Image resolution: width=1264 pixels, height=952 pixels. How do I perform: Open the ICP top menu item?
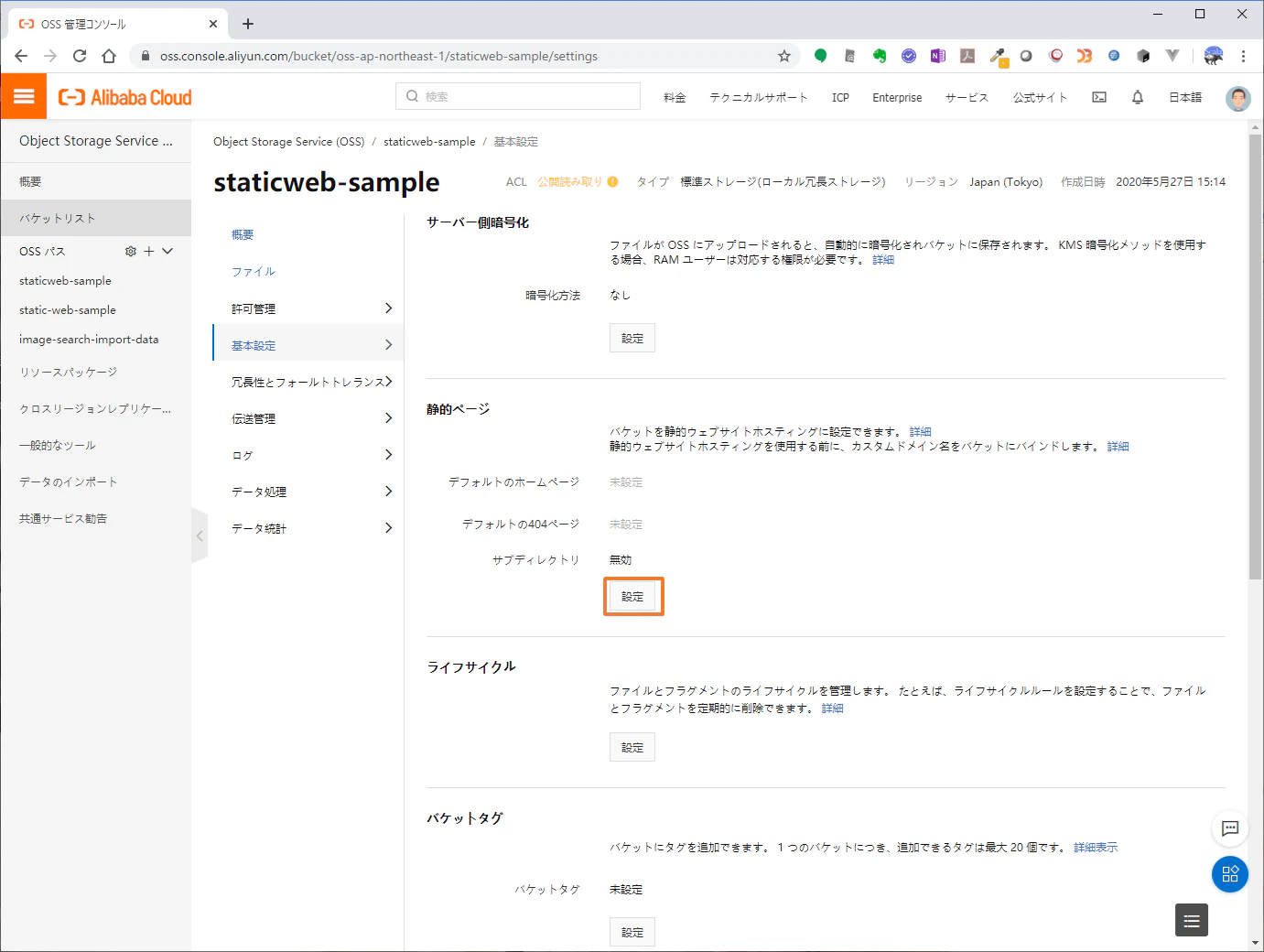pyautogui.click(x=840, y=97)
